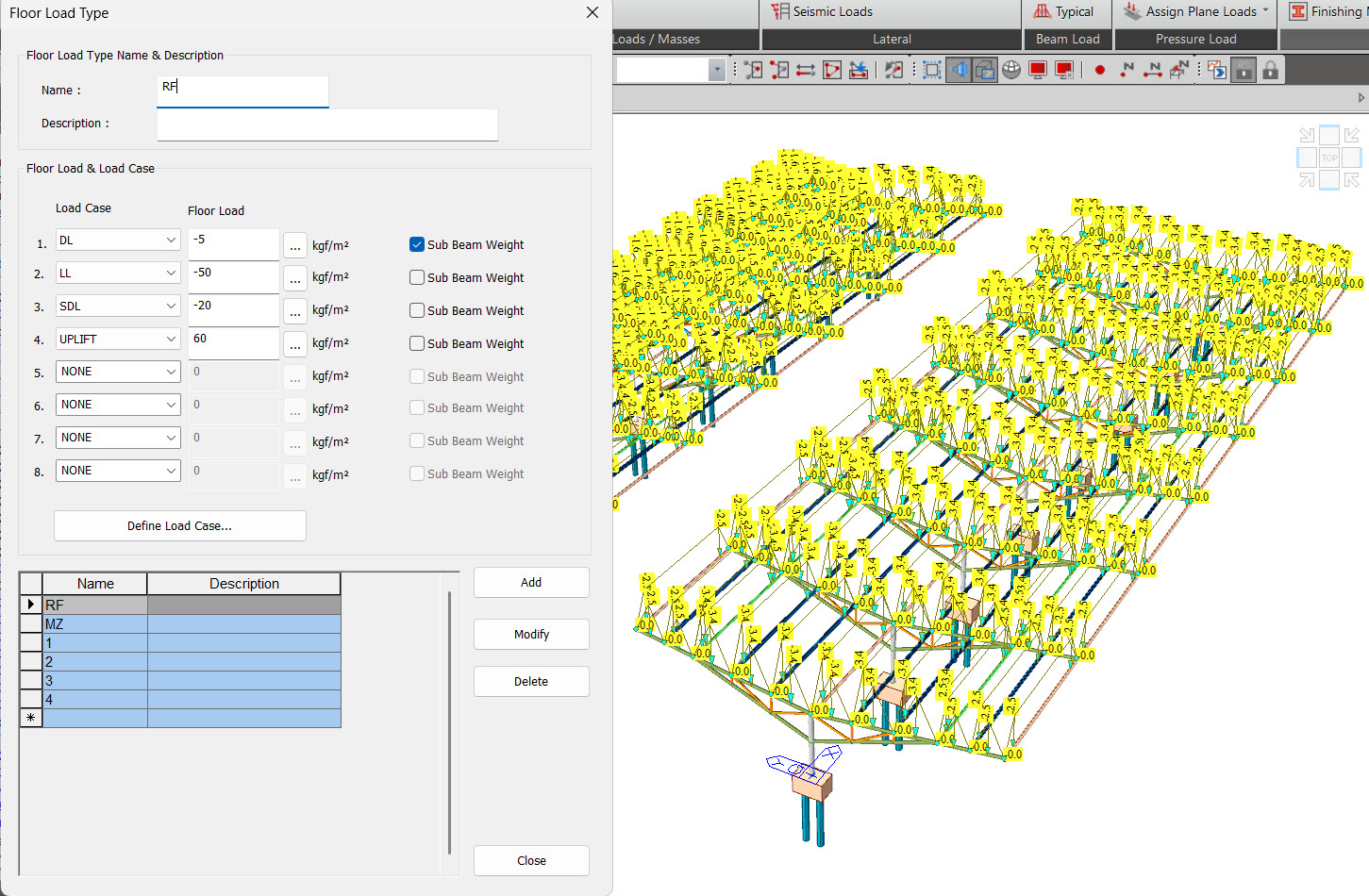Click the Assign Plane Loads icon

(1132, 11)
